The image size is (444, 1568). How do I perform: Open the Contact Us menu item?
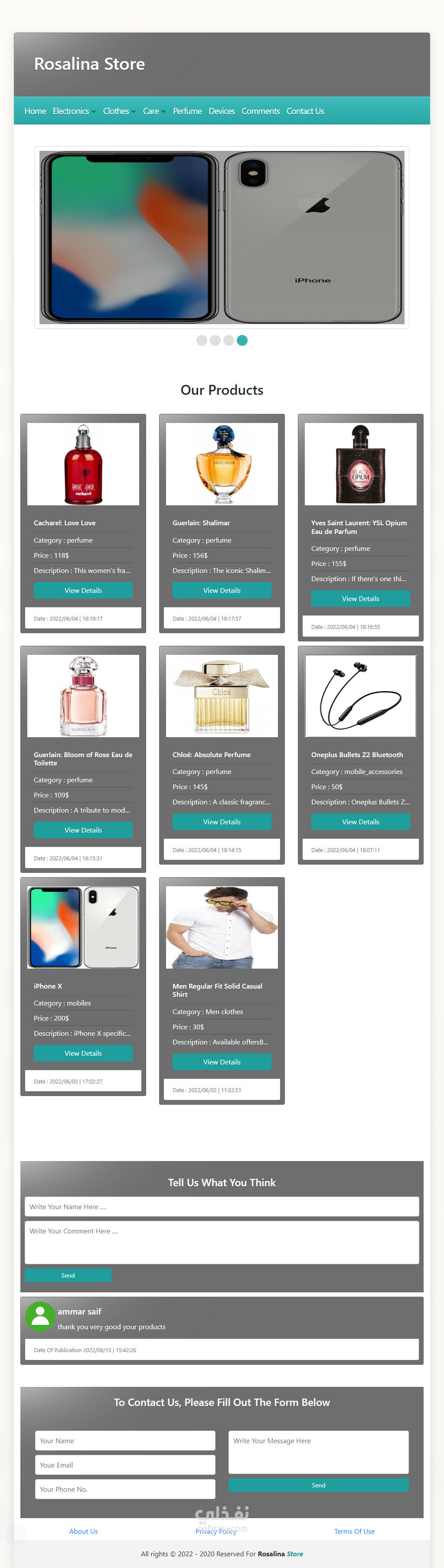pos(305,111)
